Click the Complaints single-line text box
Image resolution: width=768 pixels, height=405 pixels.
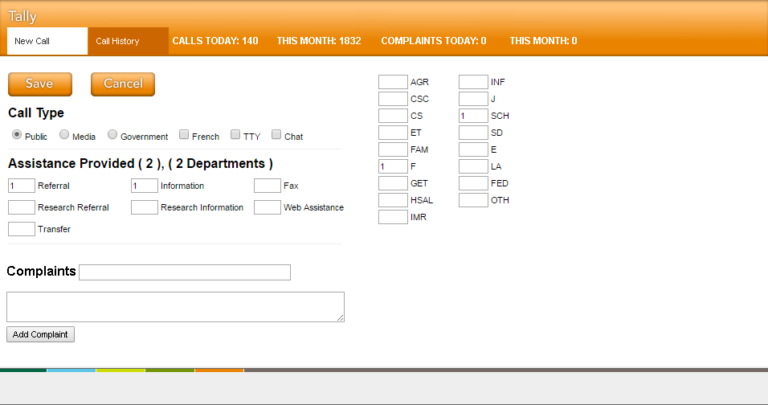click(185, 272)
